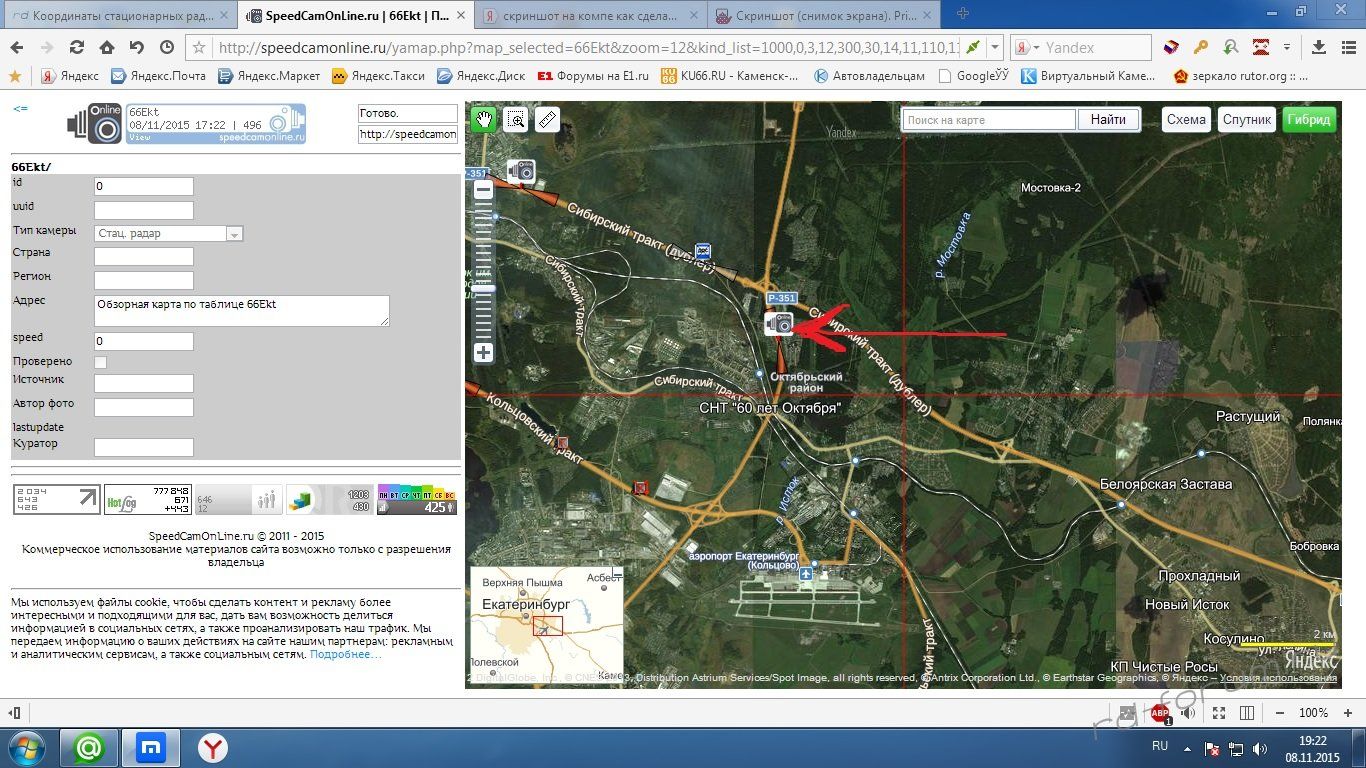Click the Страна input field

coord(143,257)
